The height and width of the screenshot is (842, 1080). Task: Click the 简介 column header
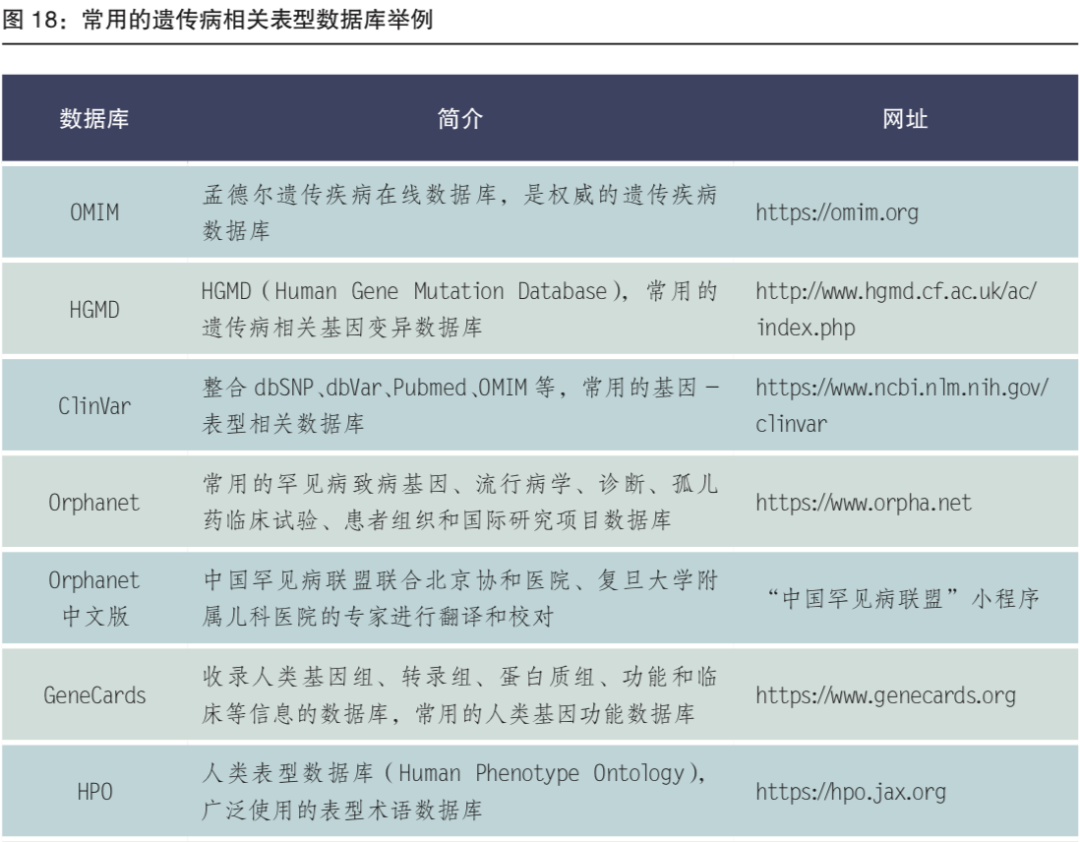tap(459, 119)
